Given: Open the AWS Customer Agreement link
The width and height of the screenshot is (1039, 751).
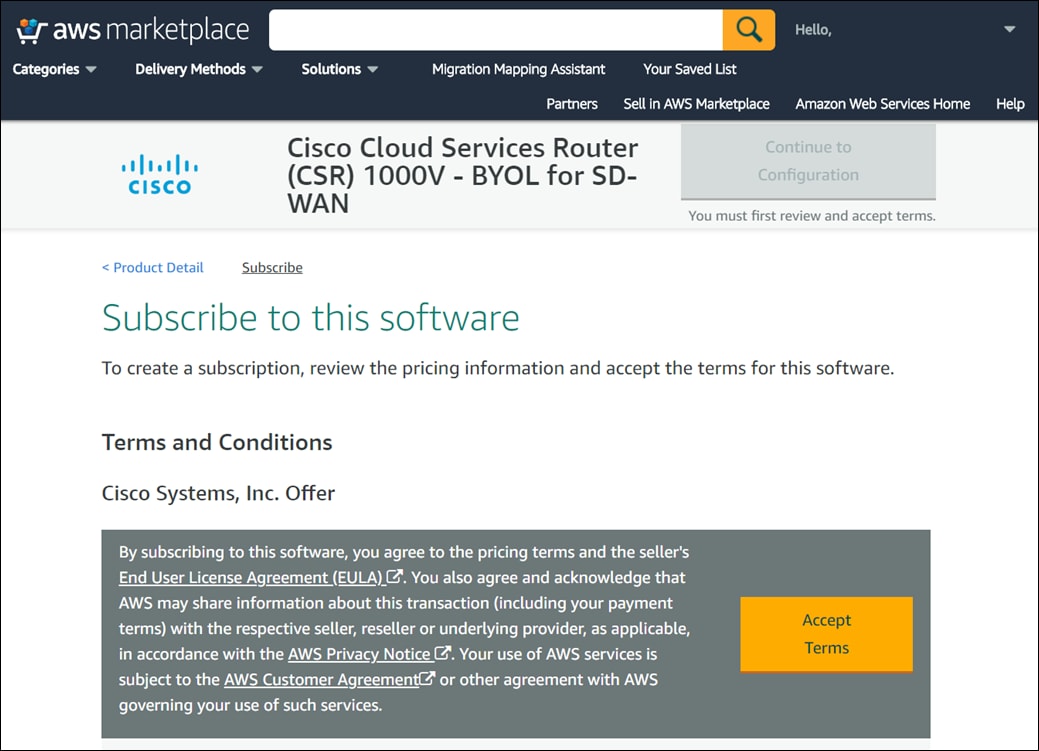Looking at the screenshot, I should pos(321,679).
